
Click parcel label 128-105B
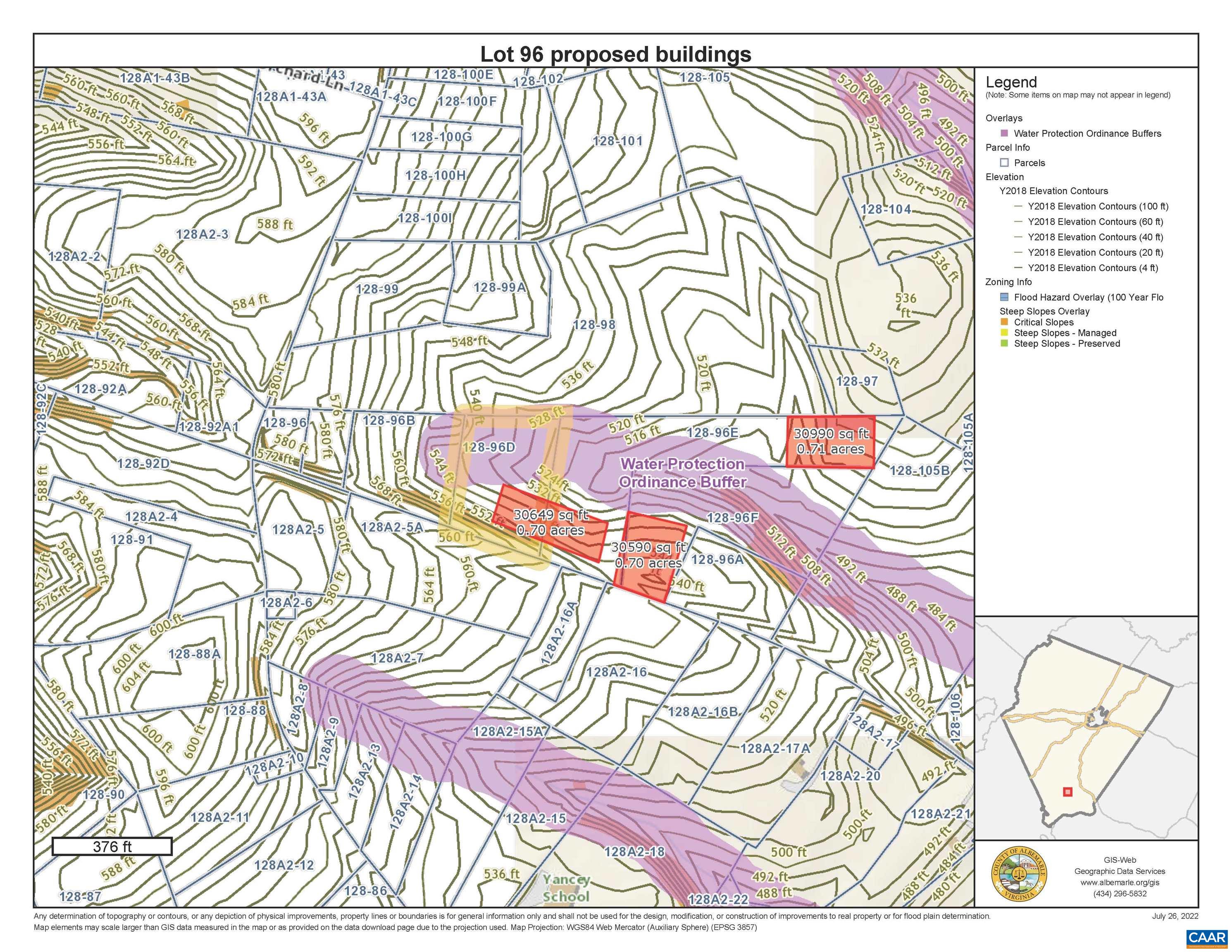(x=920, y=470)
